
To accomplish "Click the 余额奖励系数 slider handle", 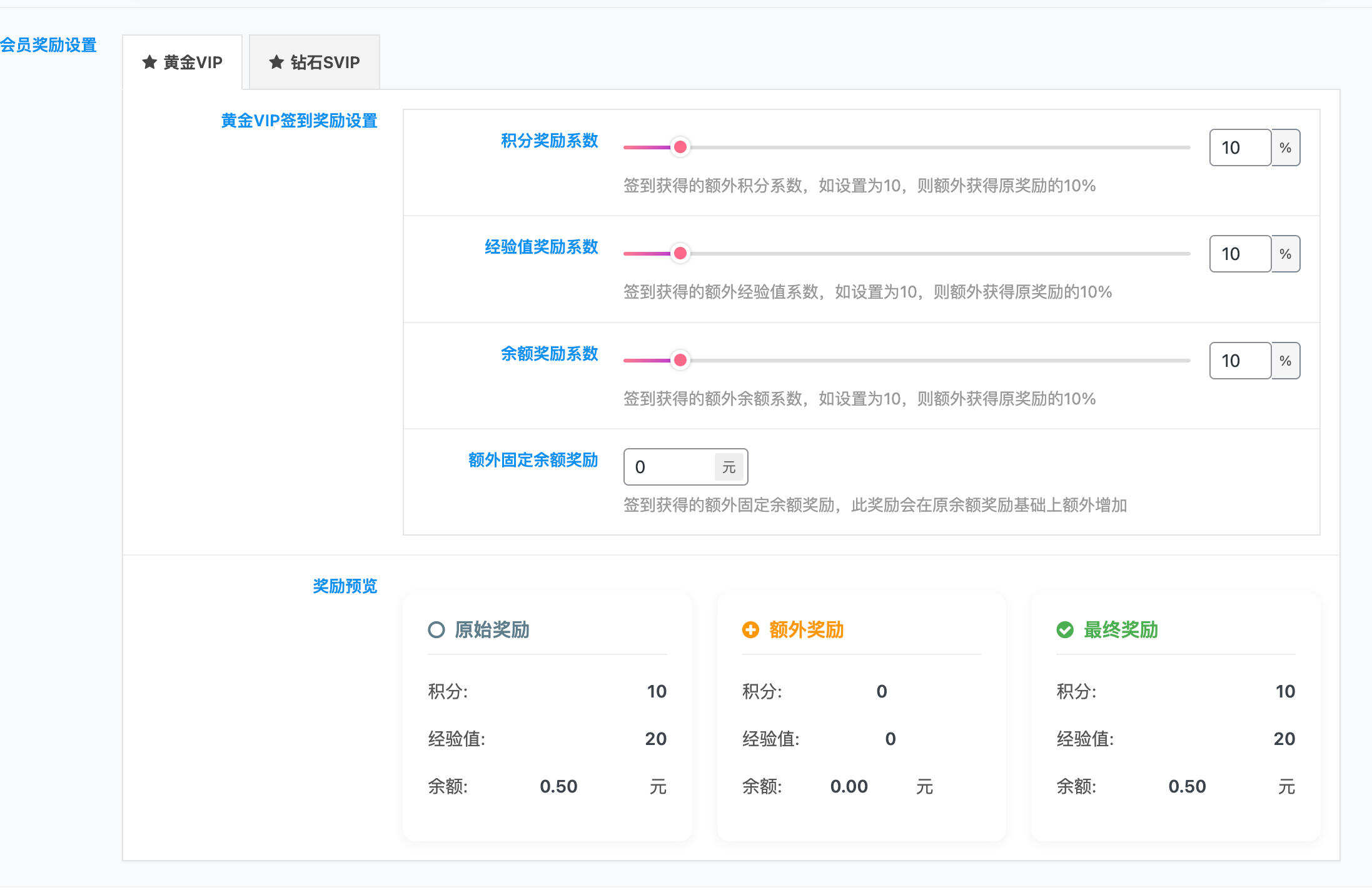I will pos(680,361).
